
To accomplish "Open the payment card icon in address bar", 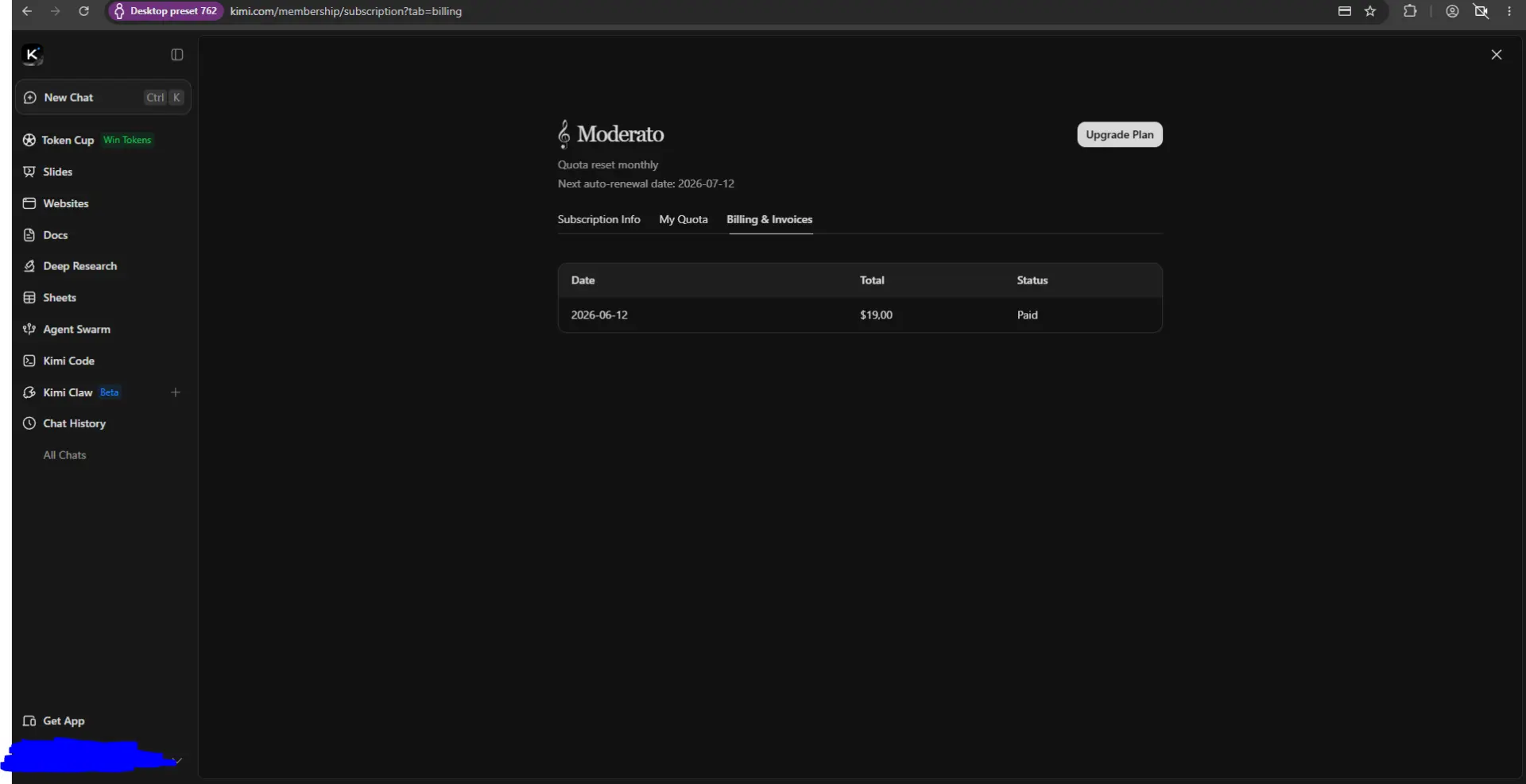I will tap(1344, 11).
